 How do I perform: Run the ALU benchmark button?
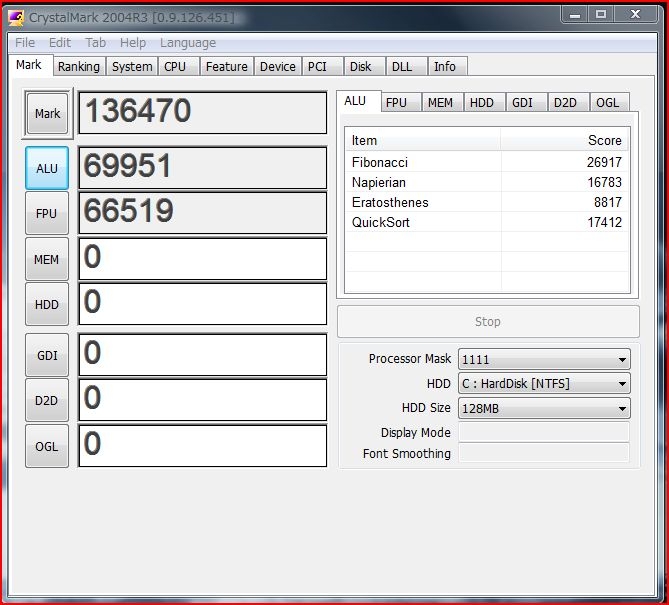pyautogui.click(x=47, y=168)
